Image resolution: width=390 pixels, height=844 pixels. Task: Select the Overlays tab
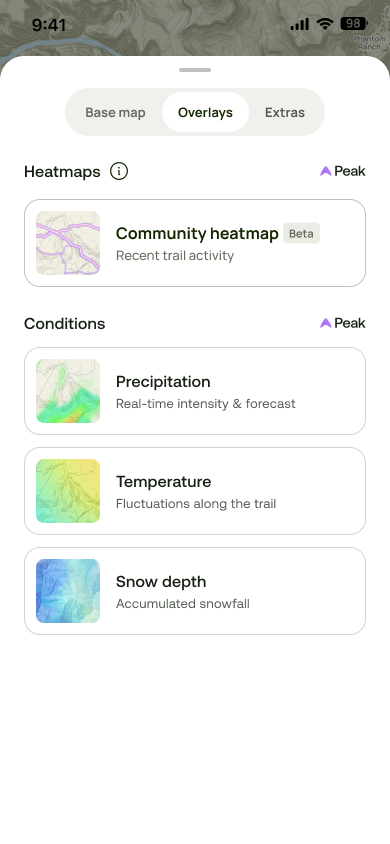205,112
